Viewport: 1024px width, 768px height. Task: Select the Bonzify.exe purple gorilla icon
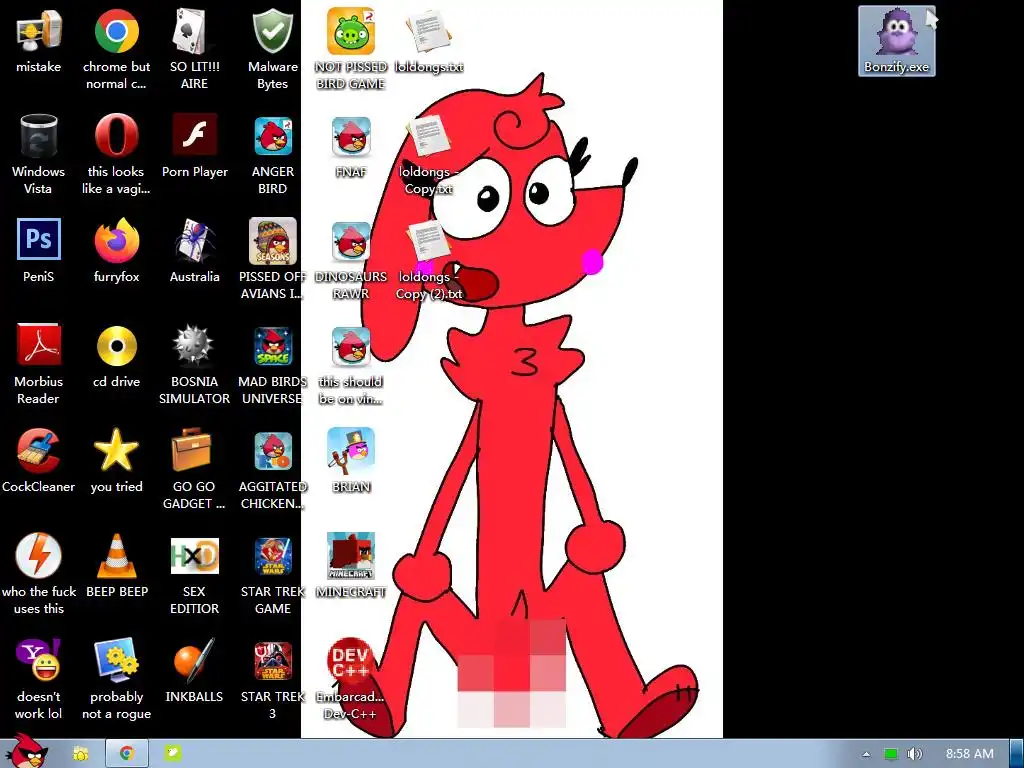896,41
